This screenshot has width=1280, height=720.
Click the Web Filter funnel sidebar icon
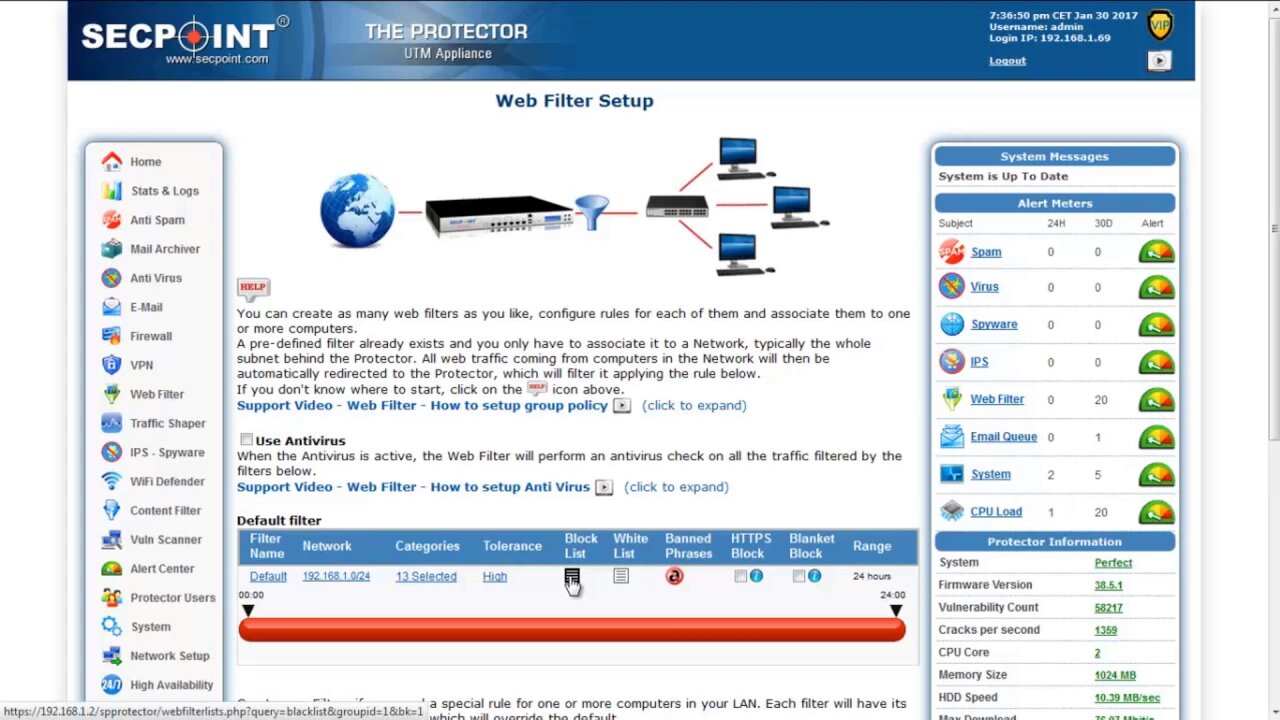111,394
